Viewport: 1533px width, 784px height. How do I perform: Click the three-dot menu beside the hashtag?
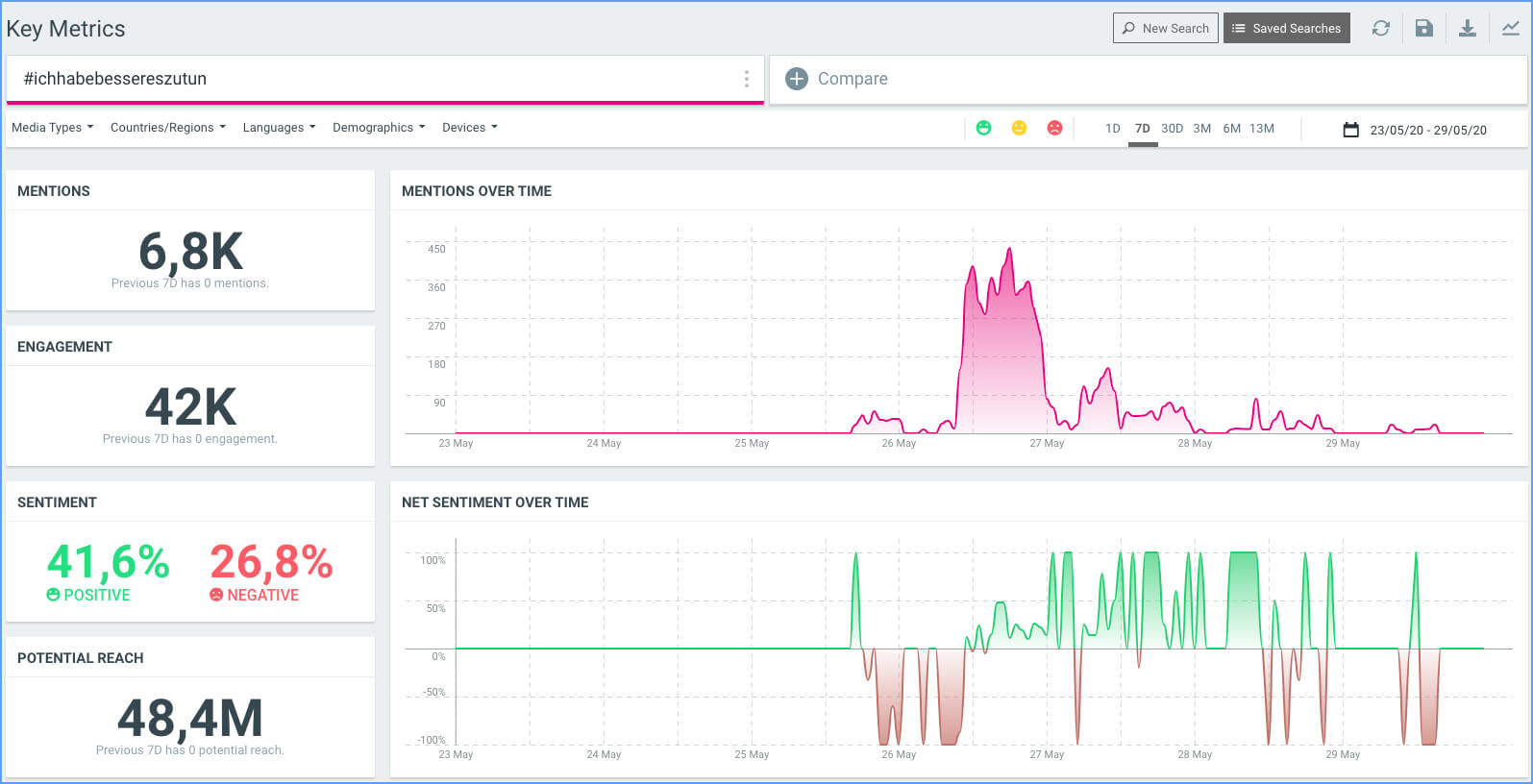point(746,79)
